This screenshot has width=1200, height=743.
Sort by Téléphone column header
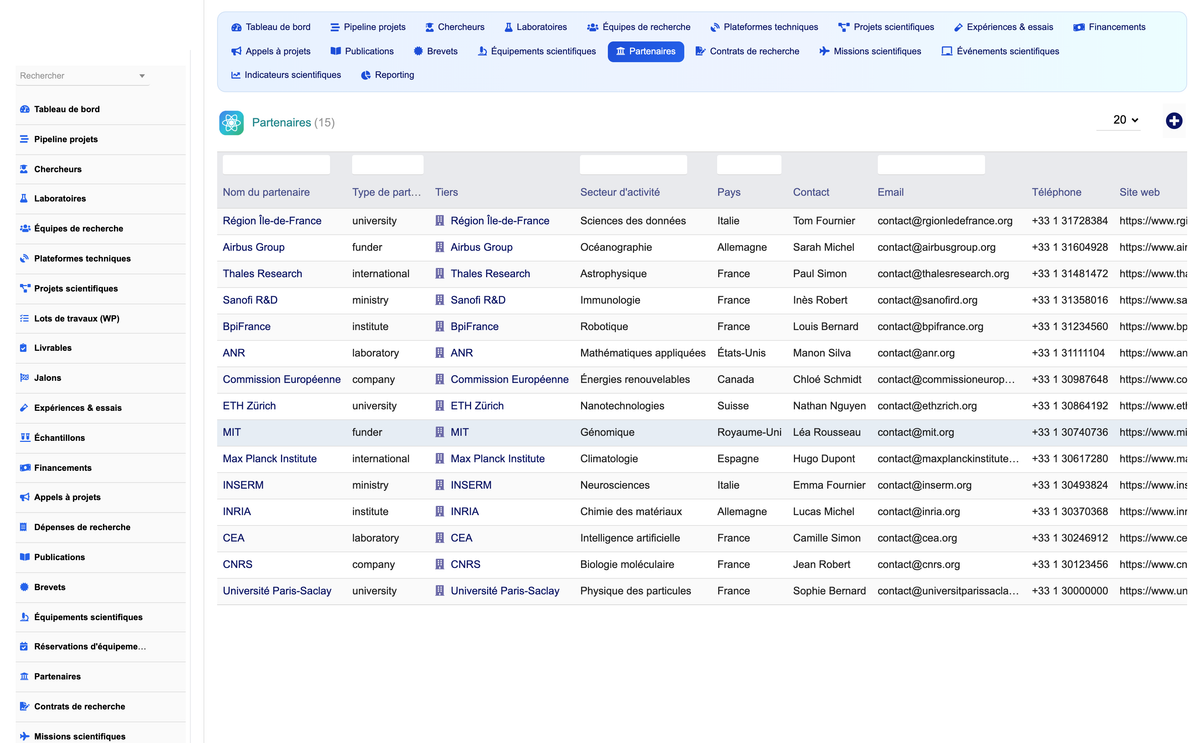pyautogui.click(x=1057, y=192)
